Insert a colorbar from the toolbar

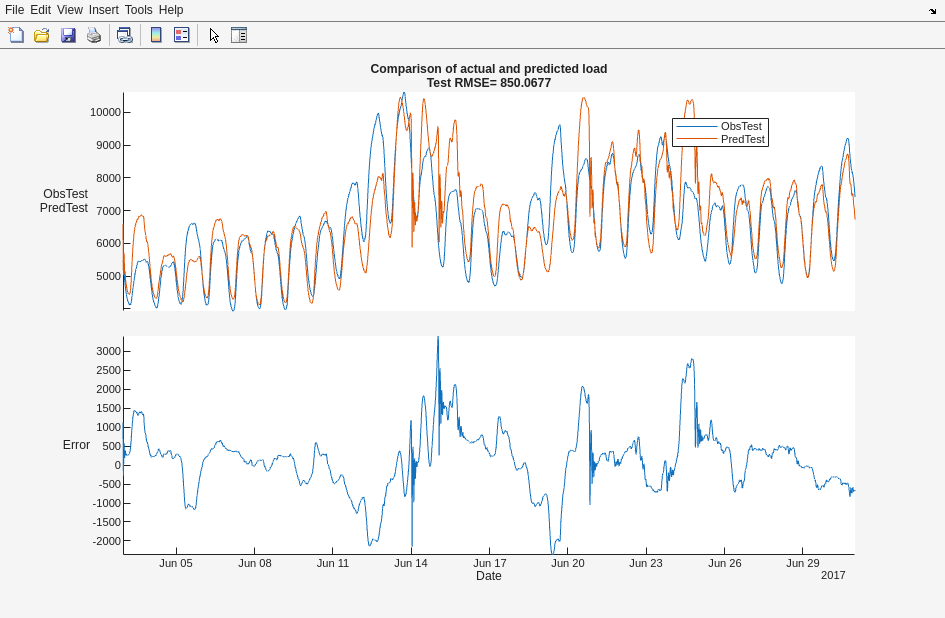156,35
